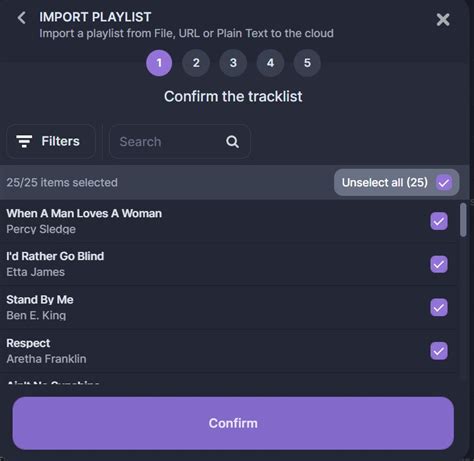Click the magnifying glass search icon
Viewport: 474px width, 461px height.
(232, 142)
